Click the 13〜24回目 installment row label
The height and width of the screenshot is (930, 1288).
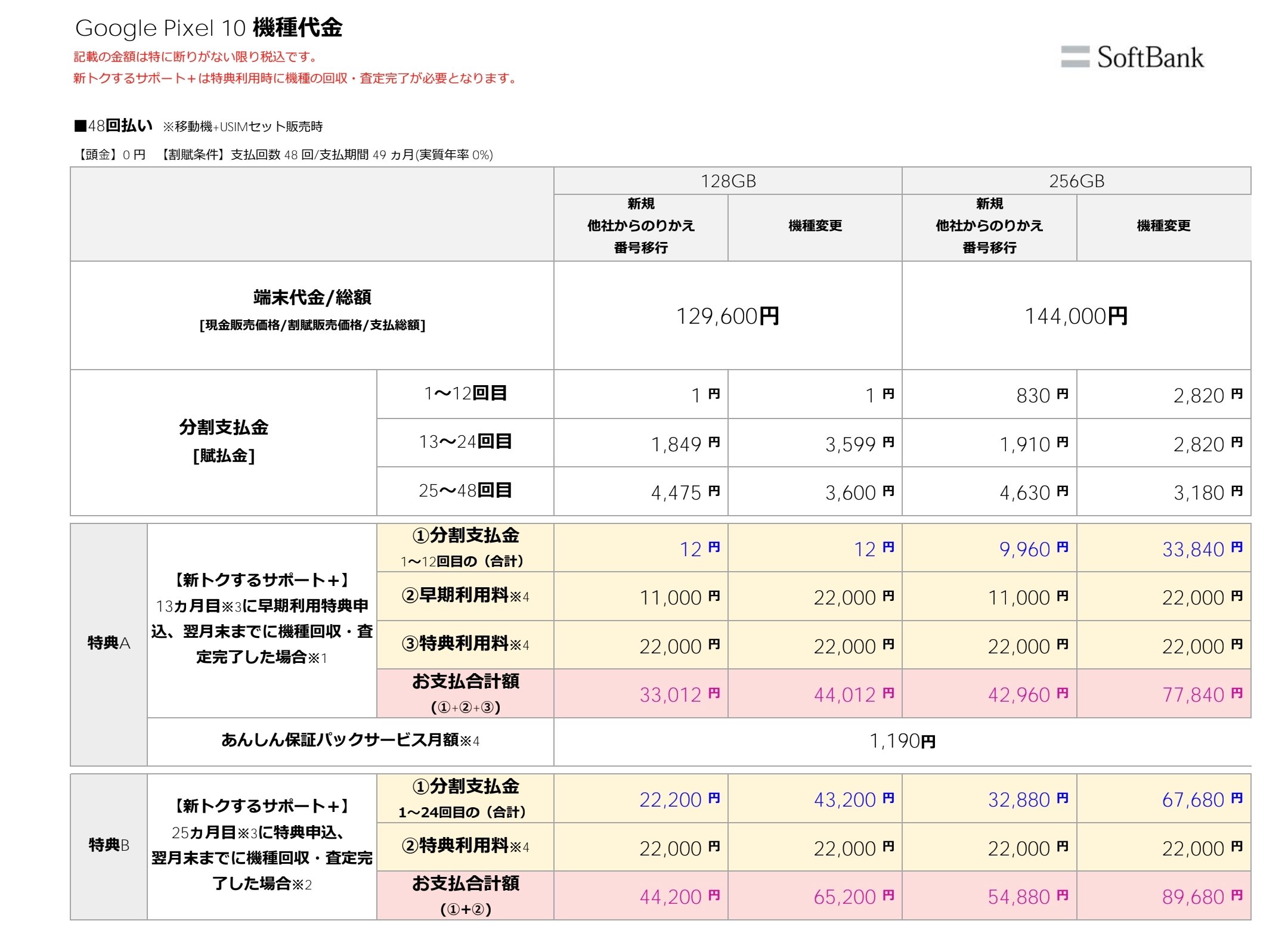(x=465, y=442)
